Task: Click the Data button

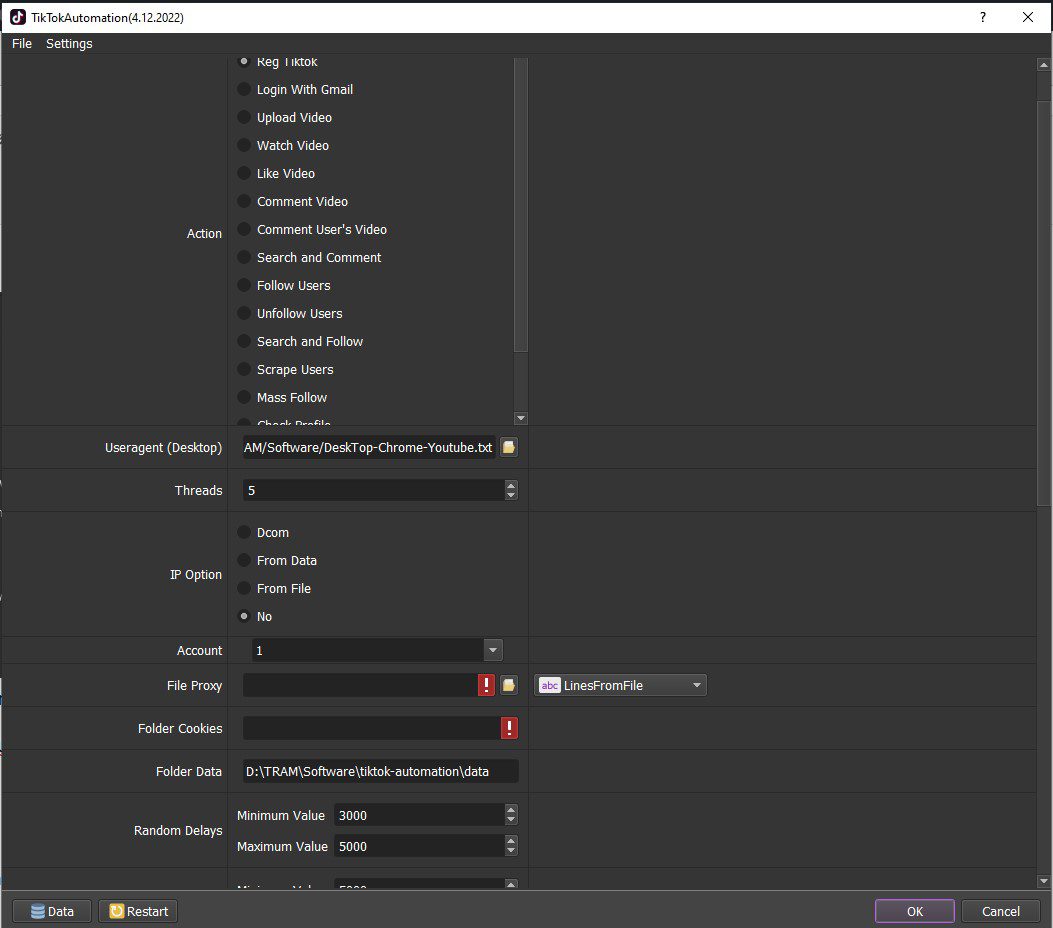Action: pyautogui.click(x=52, y=911)
